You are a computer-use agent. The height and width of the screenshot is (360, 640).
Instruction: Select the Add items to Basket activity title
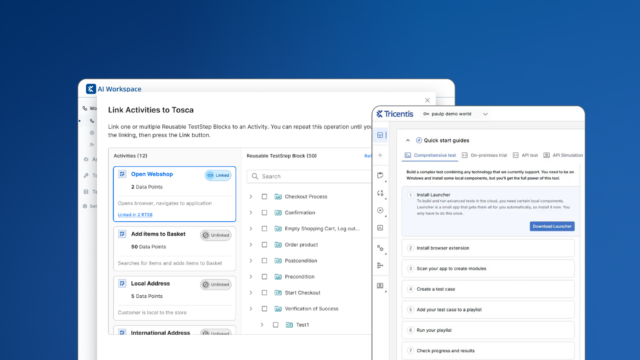click(x=158, y=234)
